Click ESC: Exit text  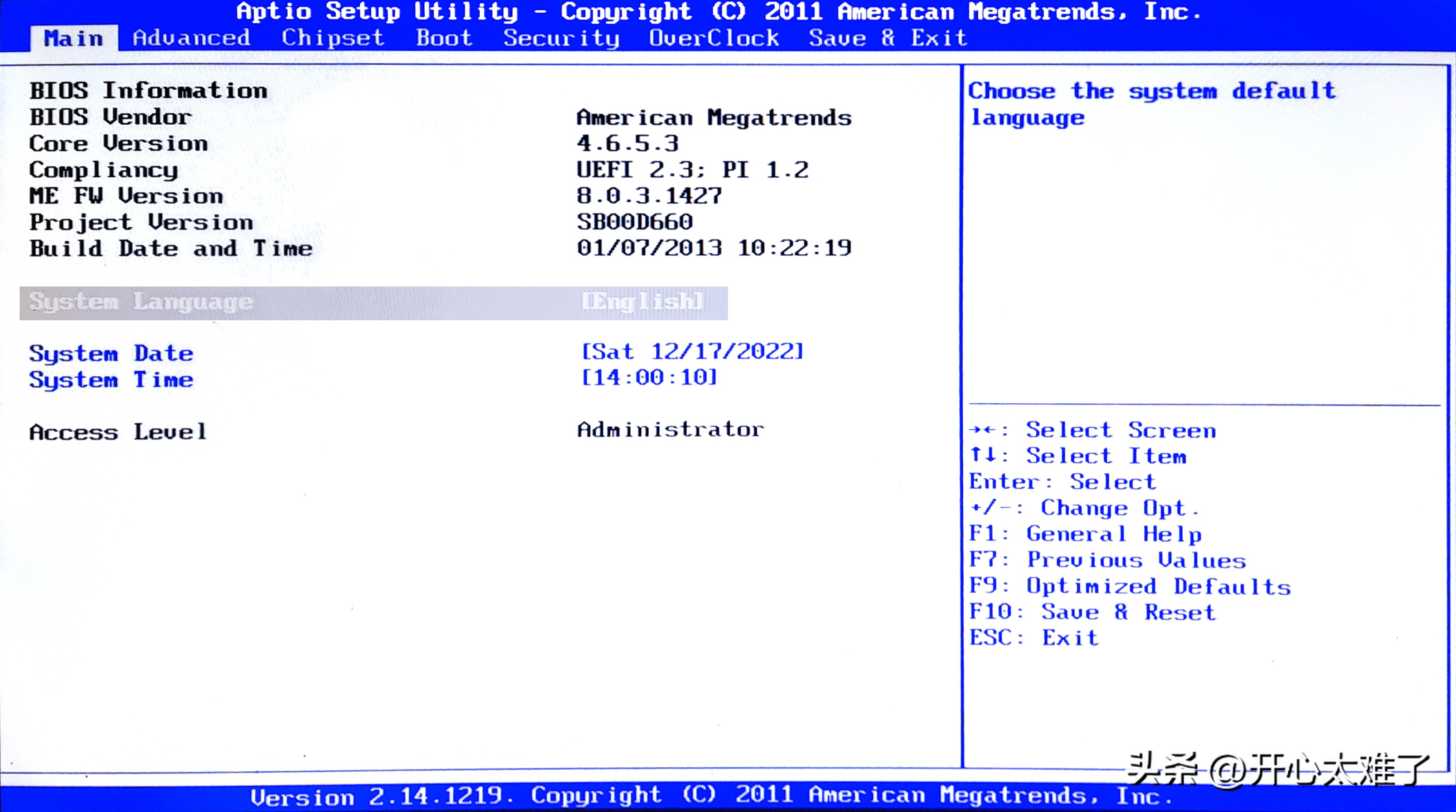click(x=1033, y=638)
